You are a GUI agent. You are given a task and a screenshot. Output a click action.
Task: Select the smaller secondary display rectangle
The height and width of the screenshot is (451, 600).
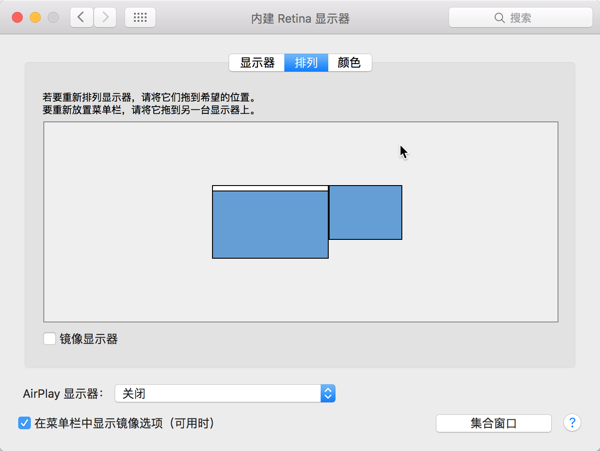tap(365, 212)
